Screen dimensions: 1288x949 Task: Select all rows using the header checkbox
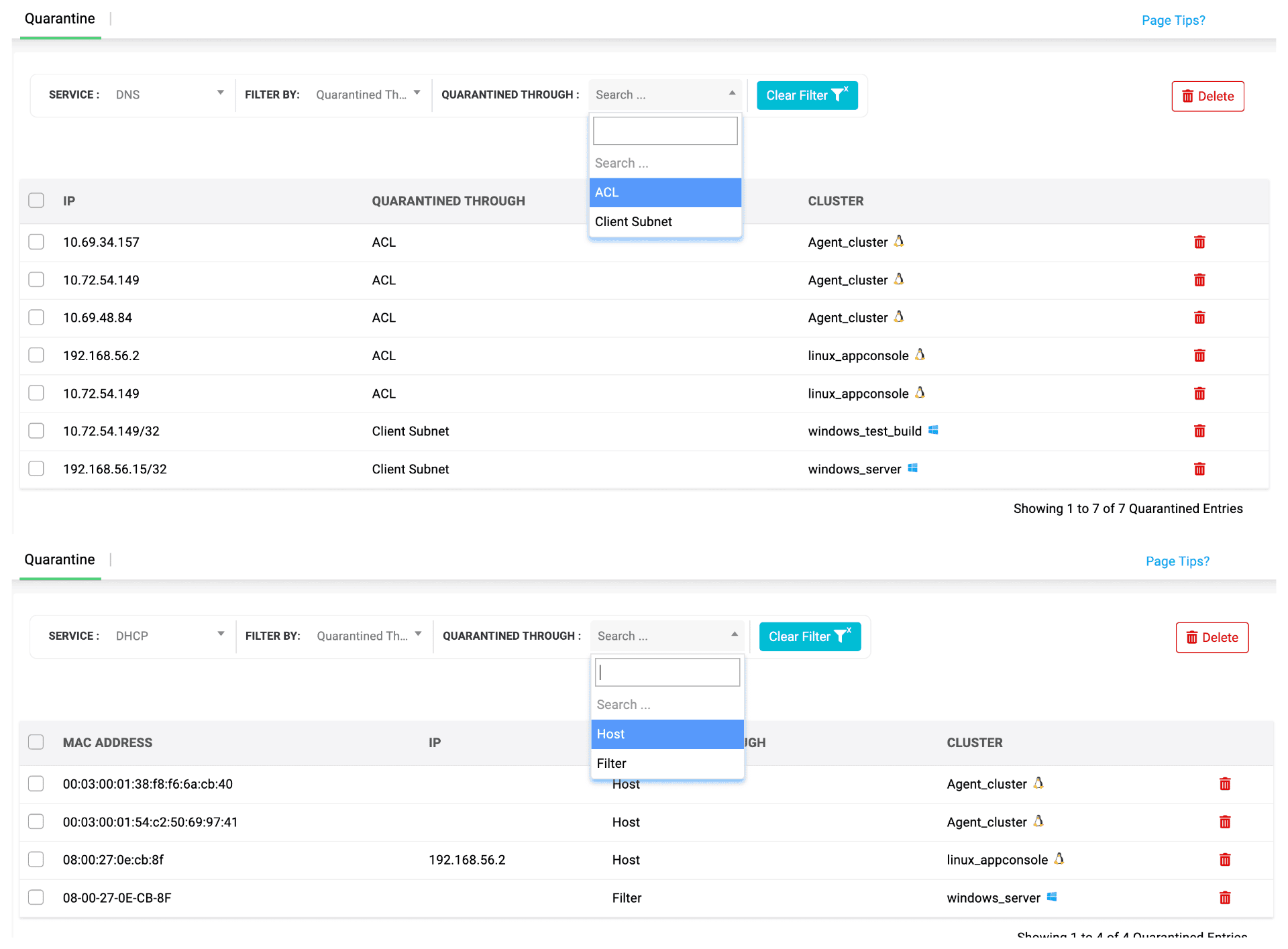[36, 200]
